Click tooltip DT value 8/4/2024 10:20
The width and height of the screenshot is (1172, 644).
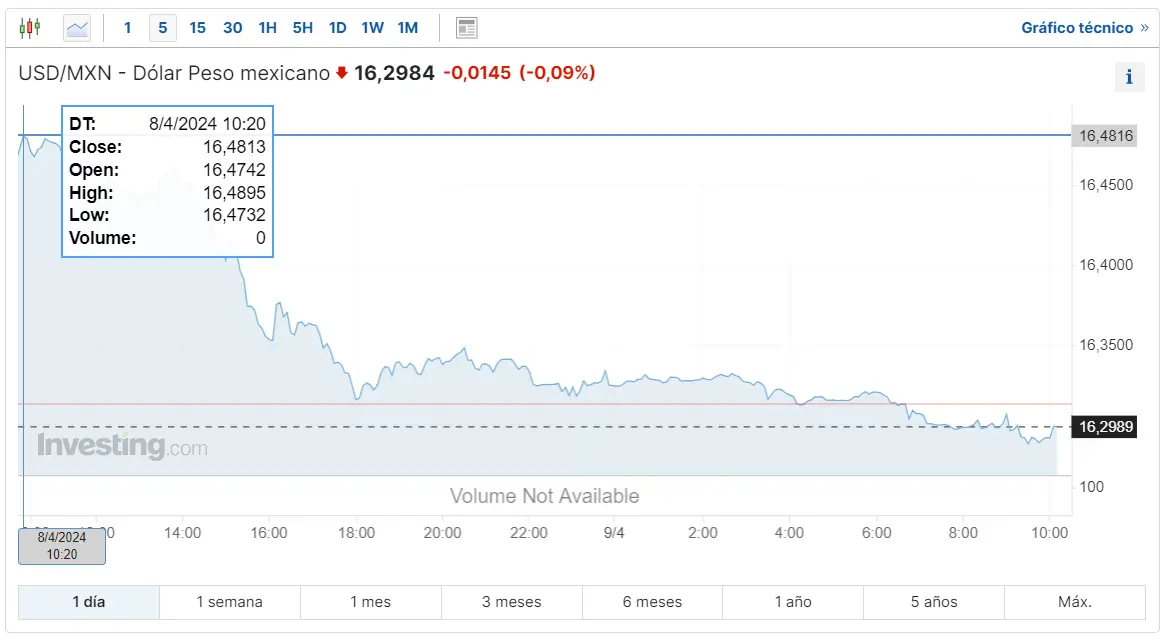(x=207, y=124)
